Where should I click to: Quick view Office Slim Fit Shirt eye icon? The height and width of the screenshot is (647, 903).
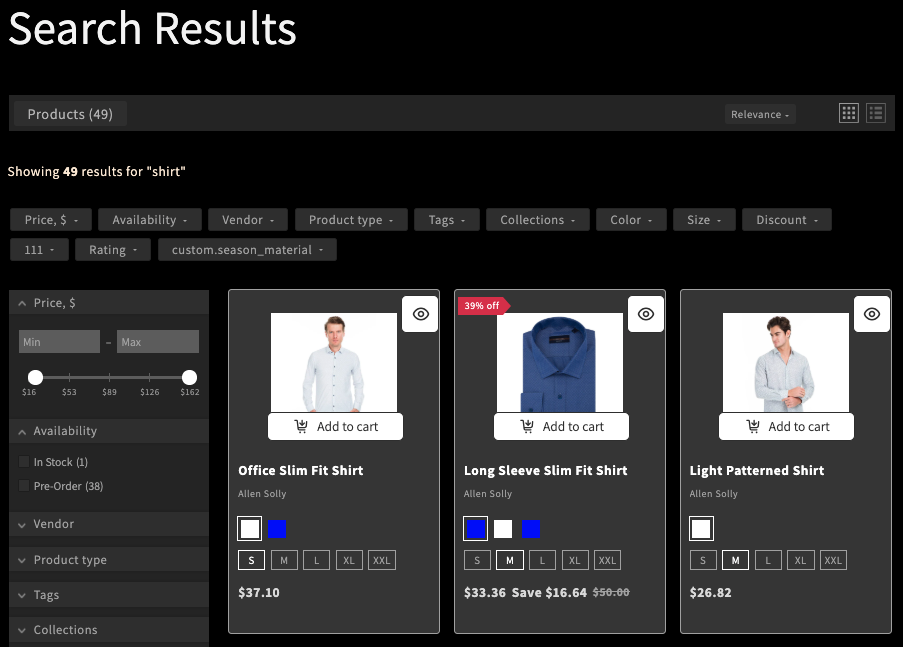coord(421,314)
